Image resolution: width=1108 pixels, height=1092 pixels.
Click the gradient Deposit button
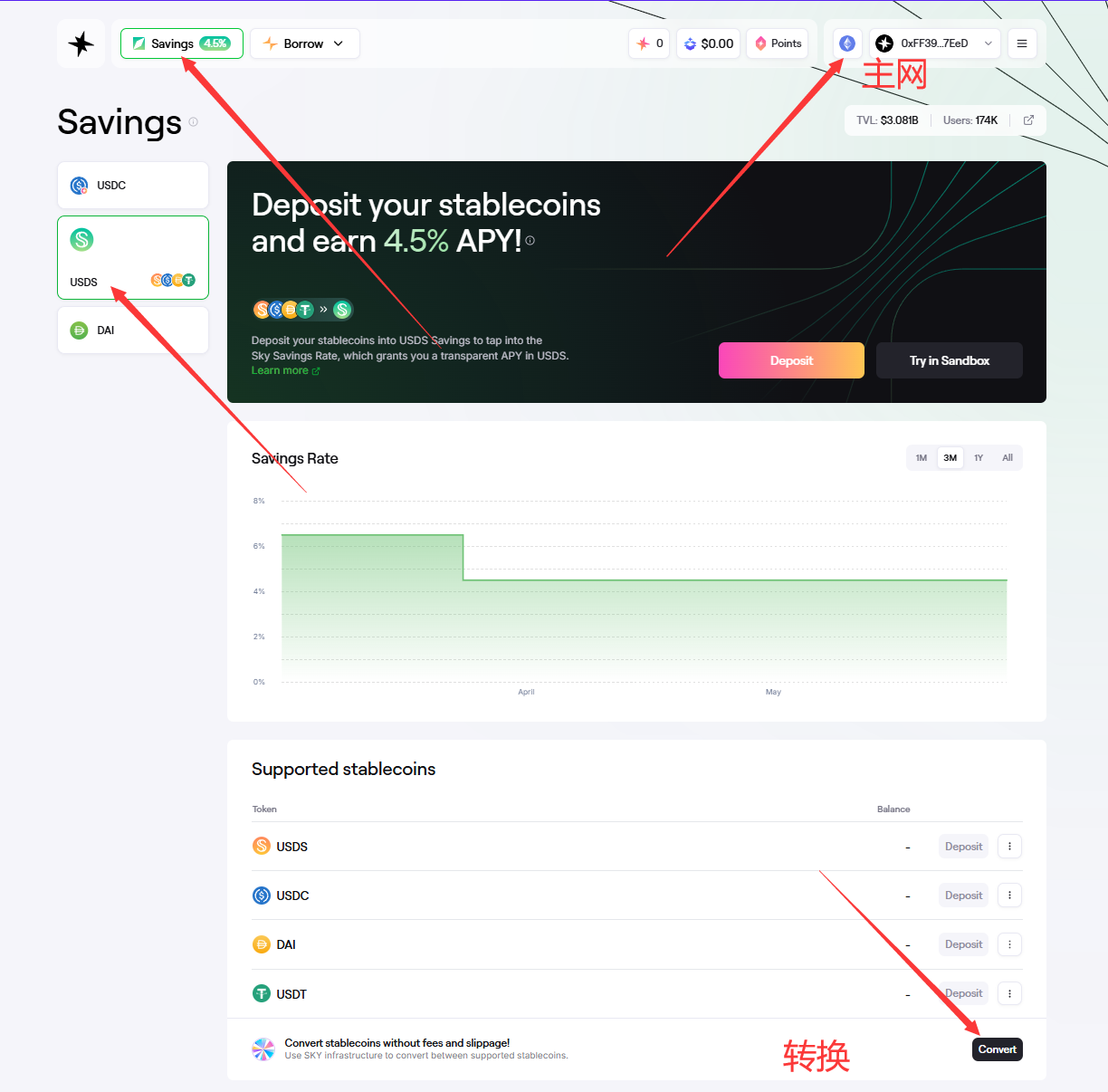[x=791, y=360]
